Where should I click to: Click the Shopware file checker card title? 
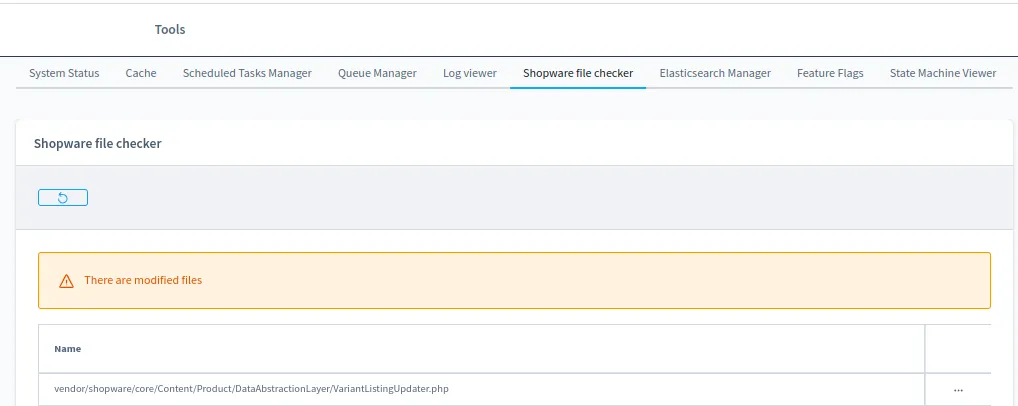[x=98, y=144]
